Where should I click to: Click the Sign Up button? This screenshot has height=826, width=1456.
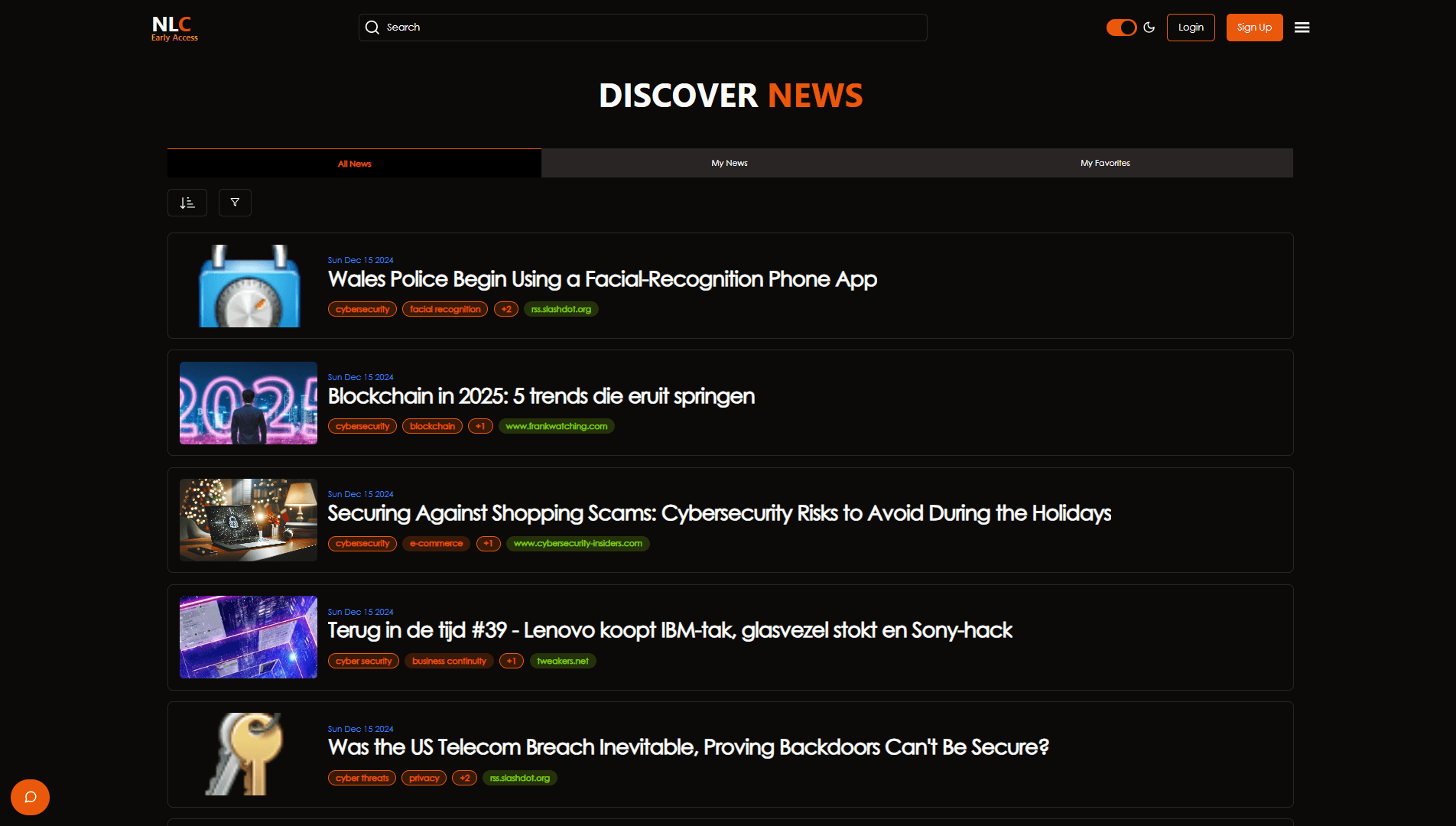[1254, 28]
